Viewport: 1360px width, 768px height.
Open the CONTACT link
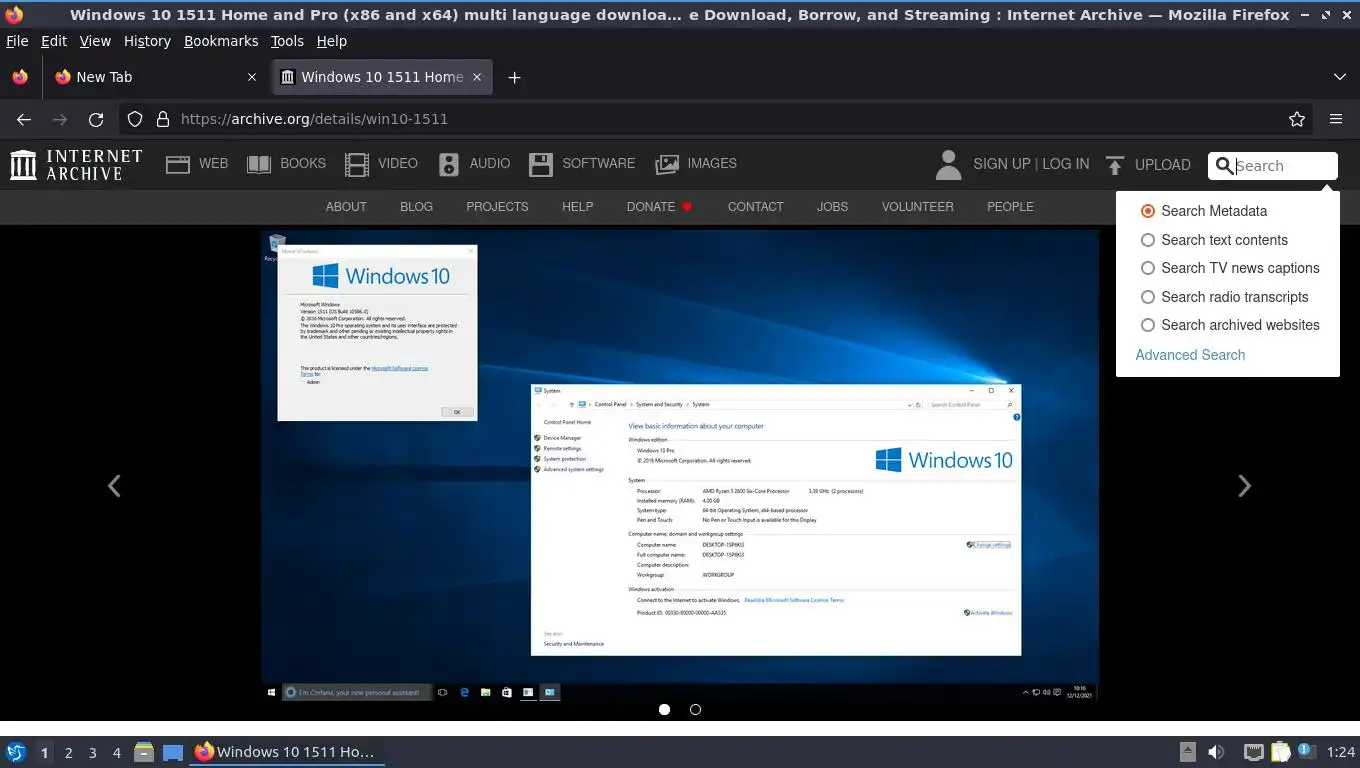tap(755, 207)
